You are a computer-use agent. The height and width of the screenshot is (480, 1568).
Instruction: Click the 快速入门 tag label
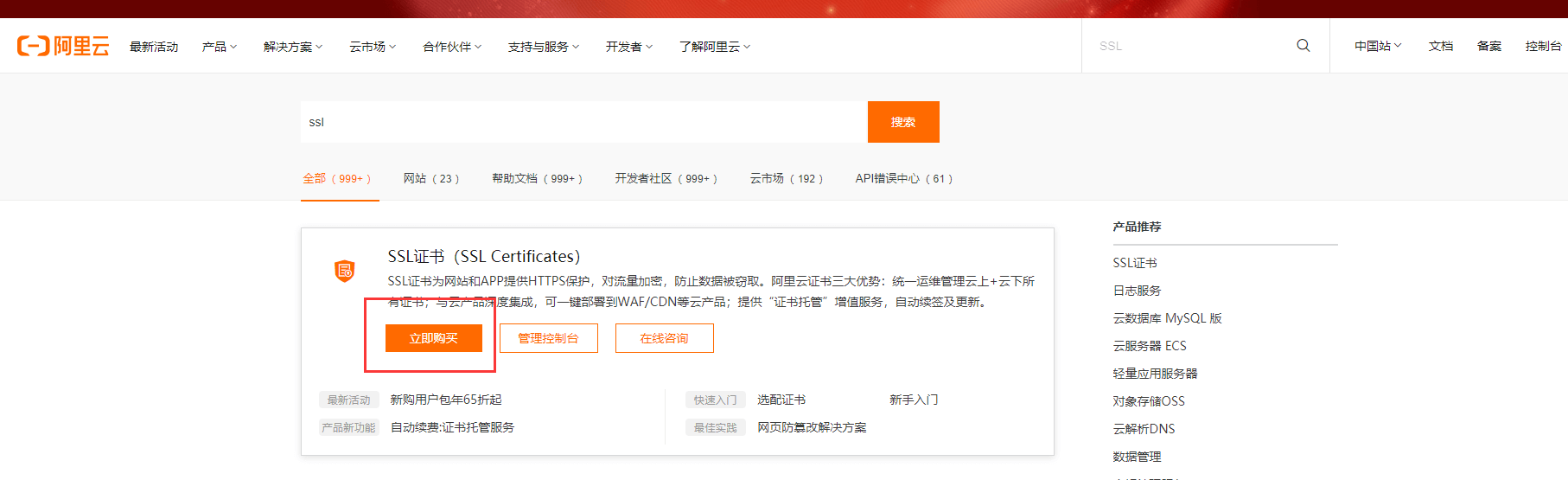(715, 400)
